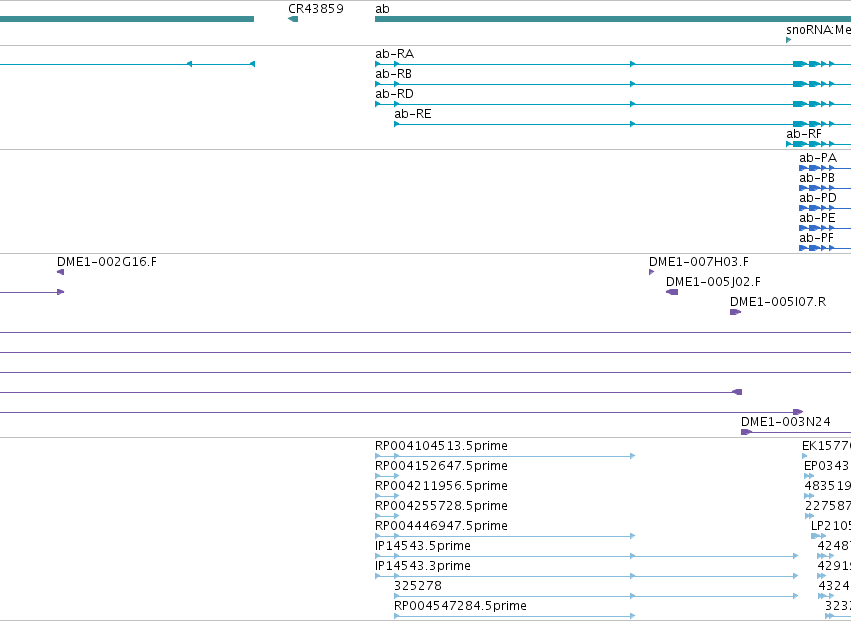Select the purple glyph under DME1-005J02.F
Image resolution: width=851 pixels, height=621 pixels.
click(x=672, y=292)
